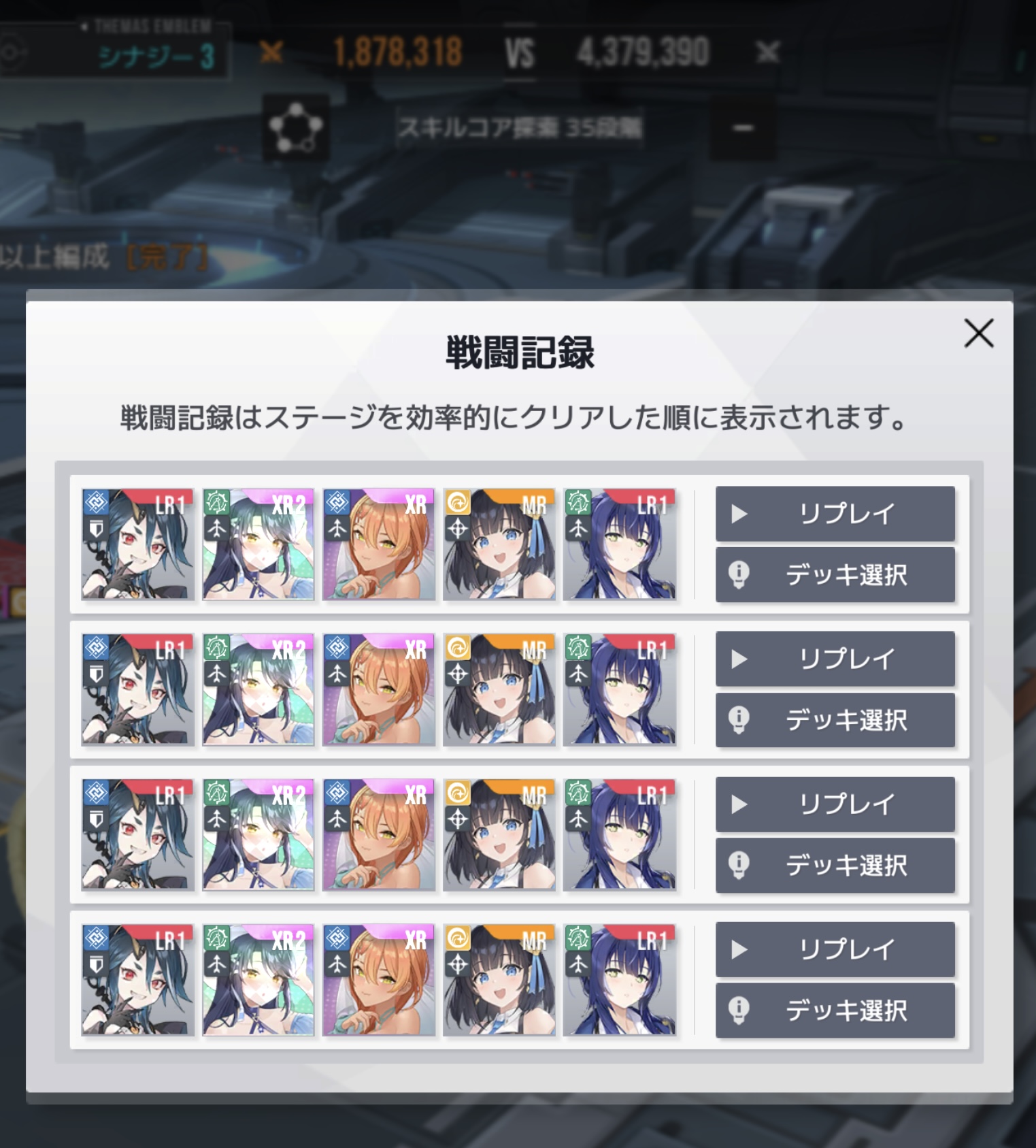Click the skill core pentagon icon
Image resolution: width=1036 pixels, height=1148 pixels.
pyautogui.click(x=296, y=128)
